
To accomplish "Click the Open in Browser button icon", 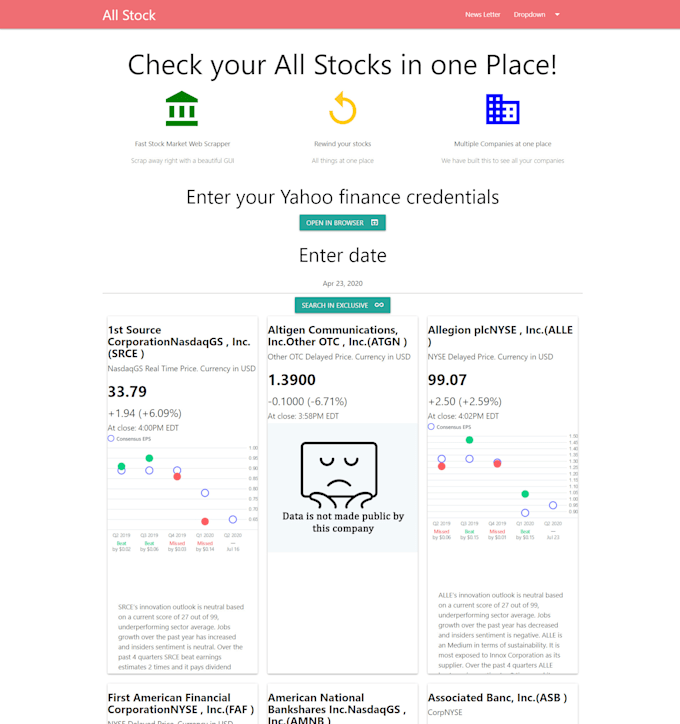I will coord(374,223).
